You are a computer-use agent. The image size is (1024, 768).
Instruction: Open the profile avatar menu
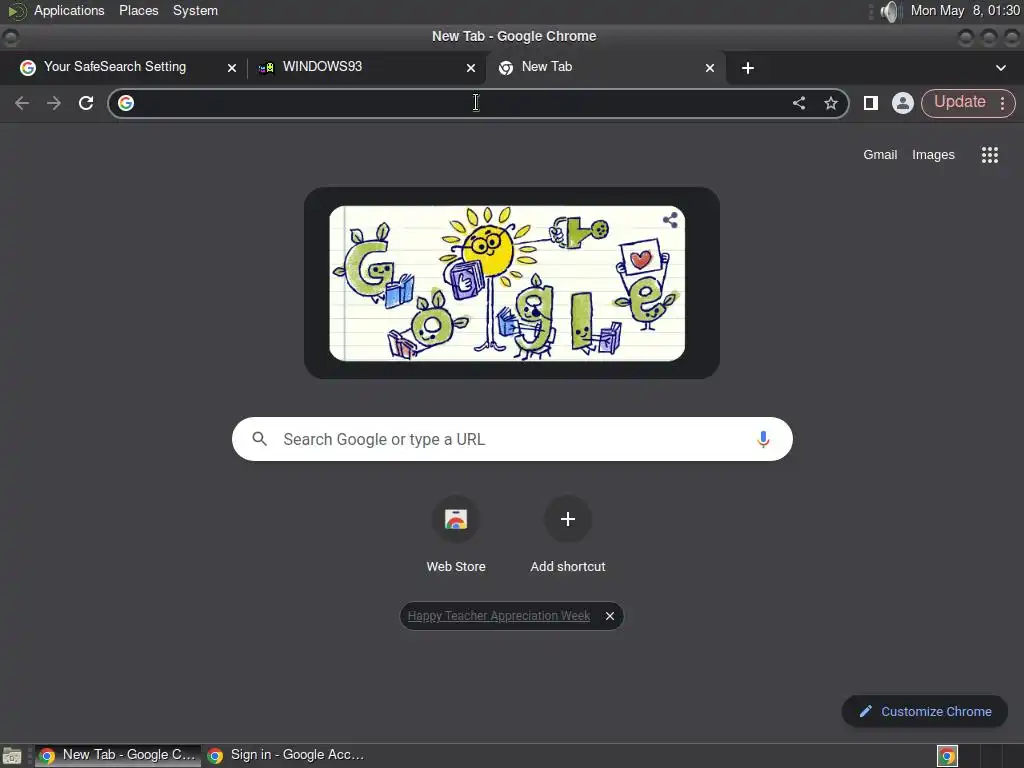pos(903,103)
